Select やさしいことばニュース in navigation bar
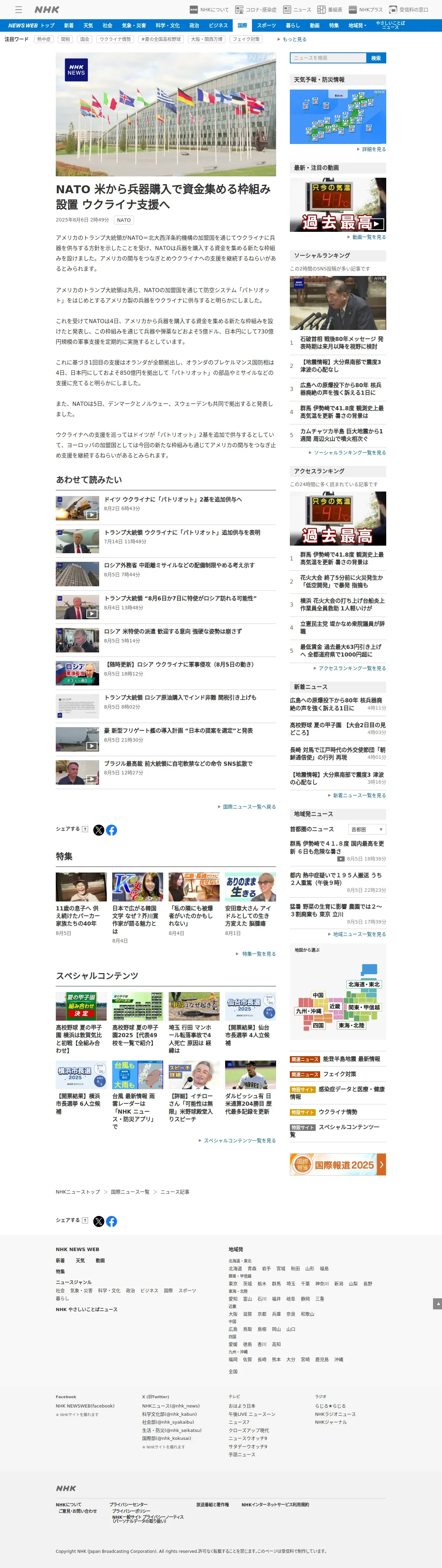Viewport: 442px width, 1568px height. [390, 25]
